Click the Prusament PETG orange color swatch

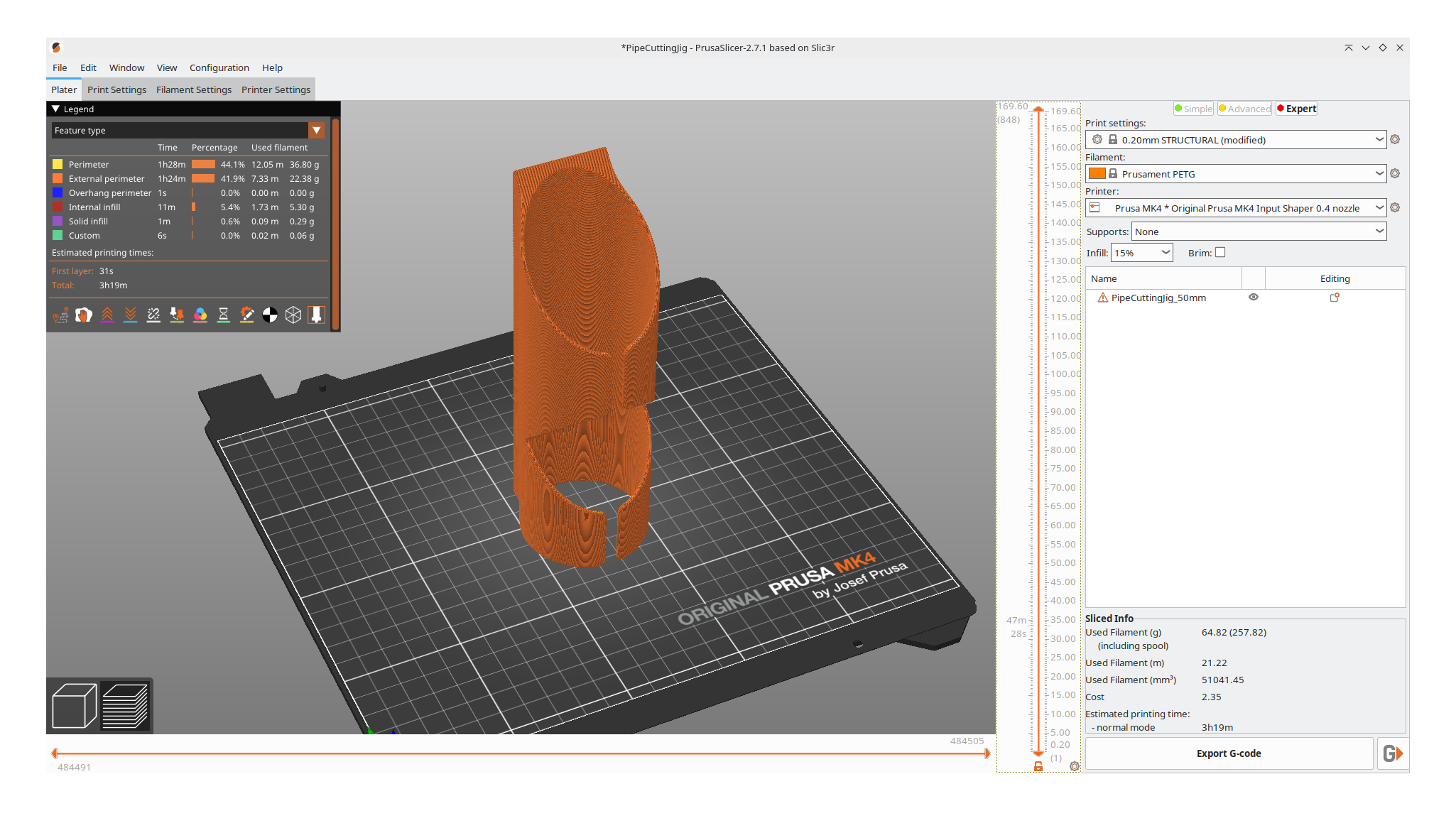[1097, 174]
